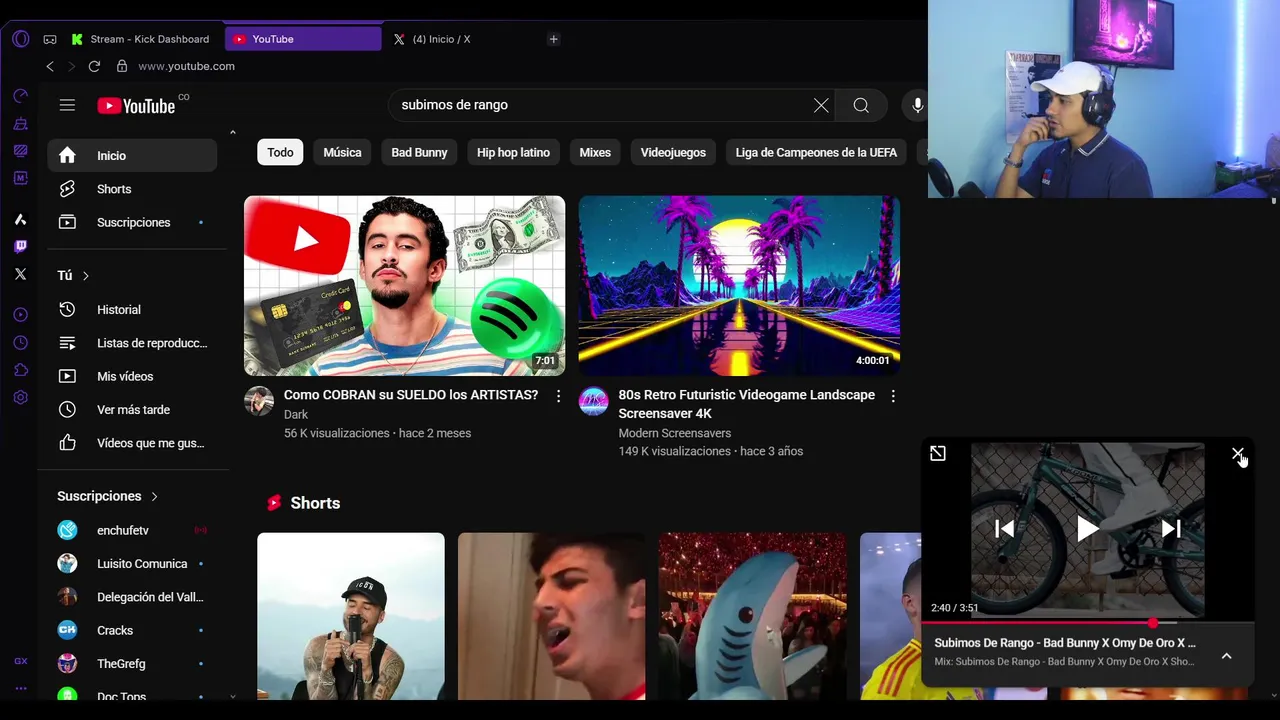Open Vídeos que me gustan

132,443
